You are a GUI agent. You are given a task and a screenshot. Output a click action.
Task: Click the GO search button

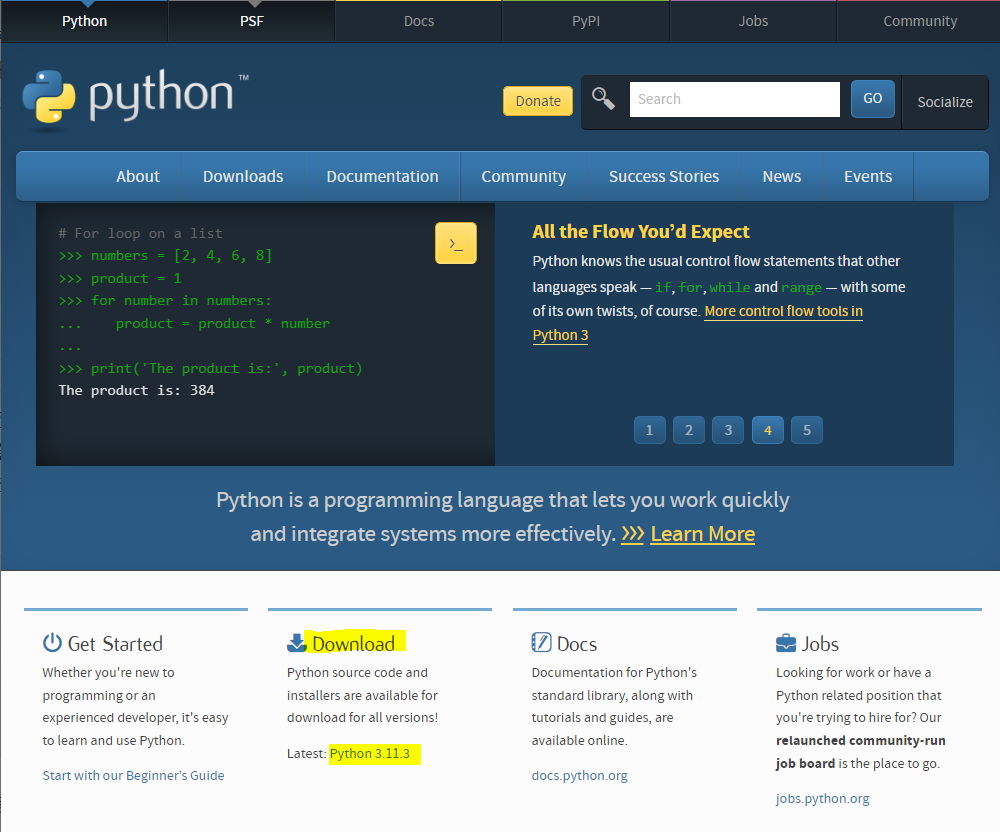(872, 98)
